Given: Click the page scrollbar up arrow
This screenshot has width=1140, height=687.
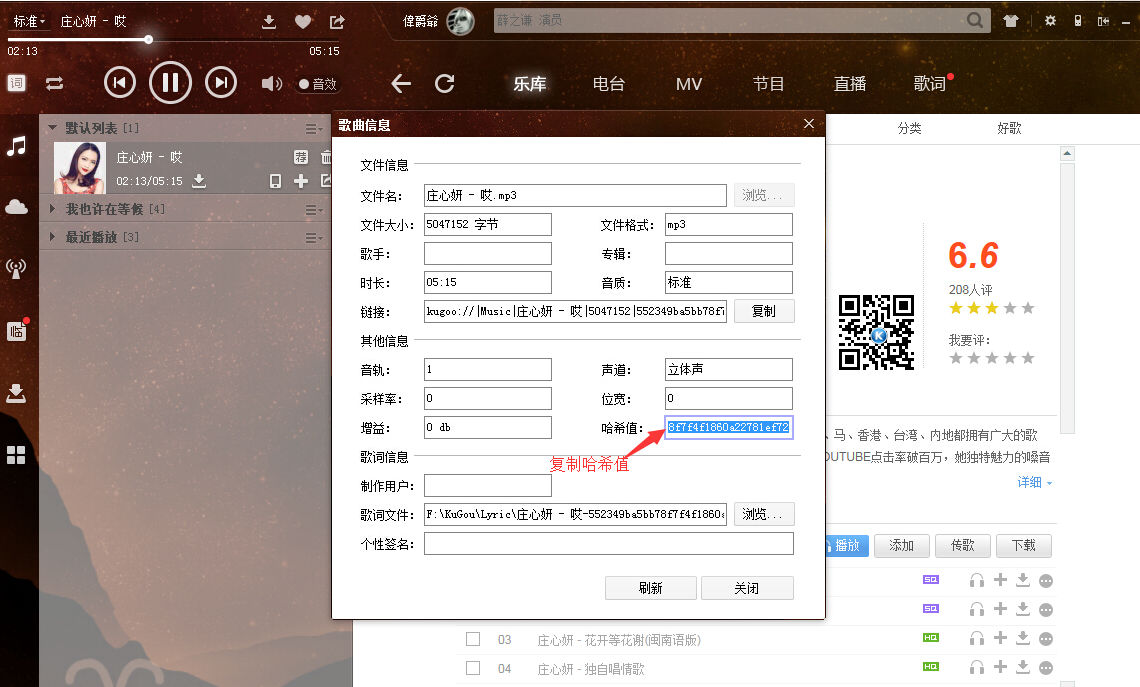Looking at the screenshot, I should click(x=1067, y=153).
